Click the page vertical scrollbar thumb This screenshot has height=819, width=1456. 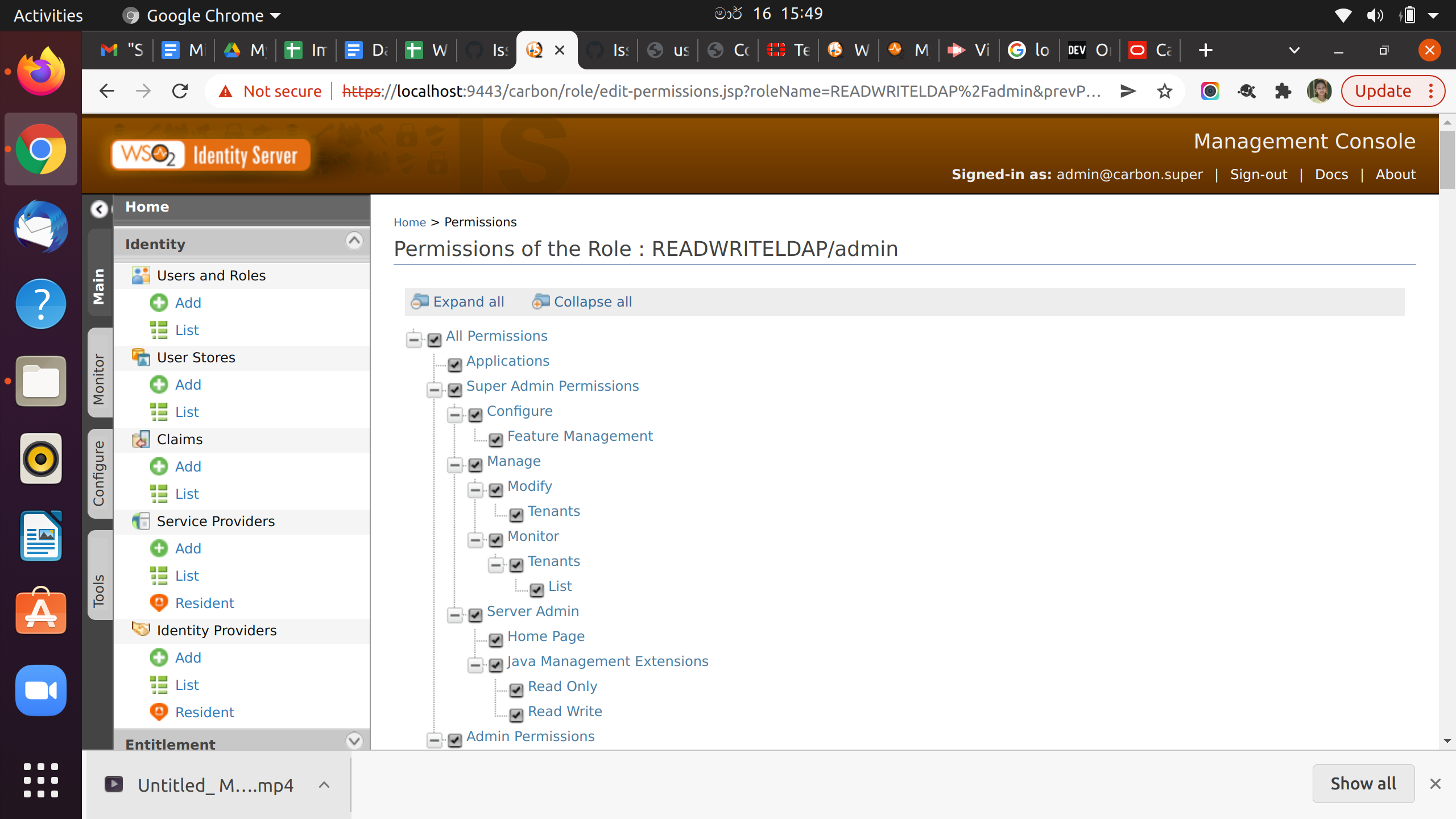pos(1447,159)
